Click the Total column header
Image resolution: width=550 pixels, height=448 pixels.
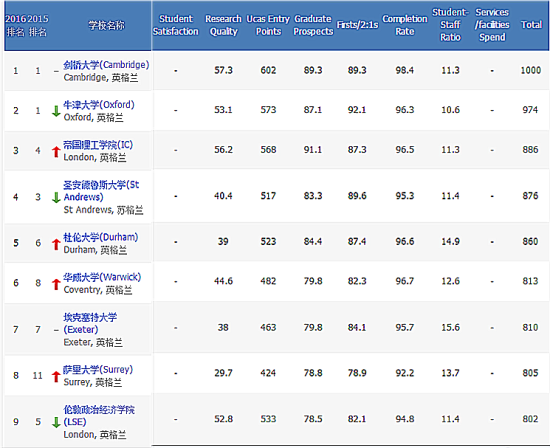tap(531, 25)
